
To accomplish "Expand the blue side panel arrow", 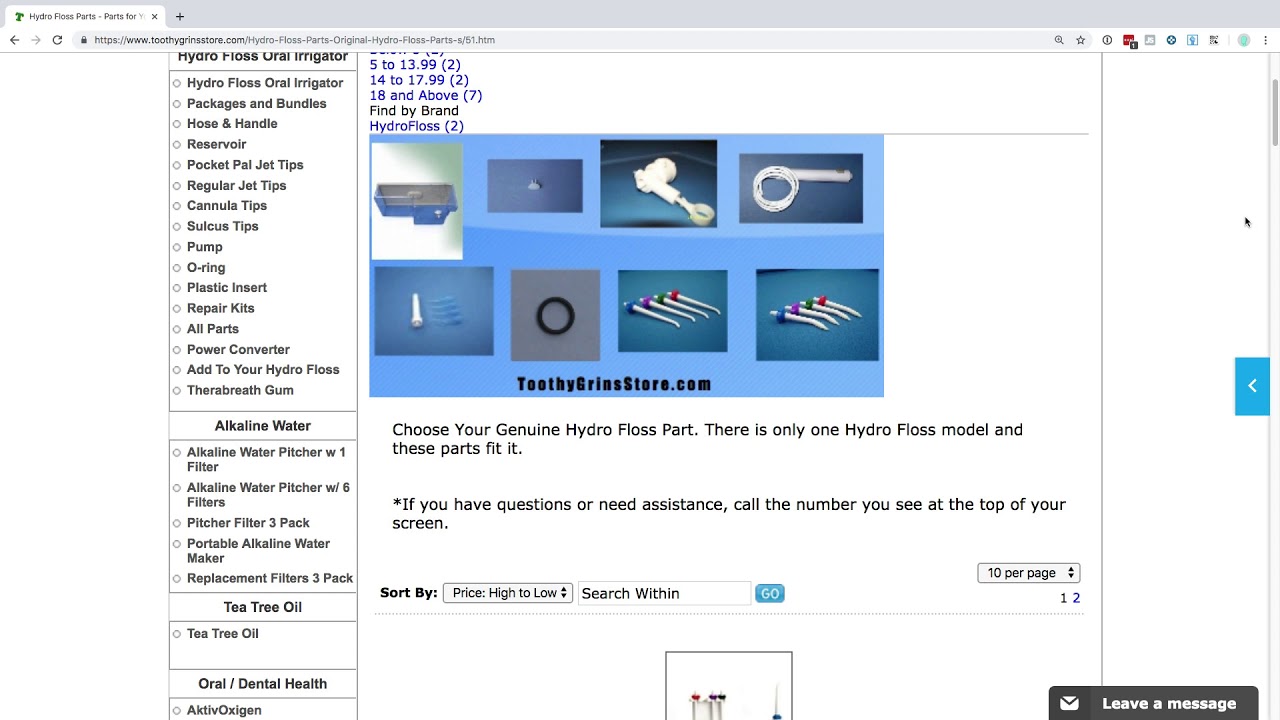I will [x=1252, y=386].
